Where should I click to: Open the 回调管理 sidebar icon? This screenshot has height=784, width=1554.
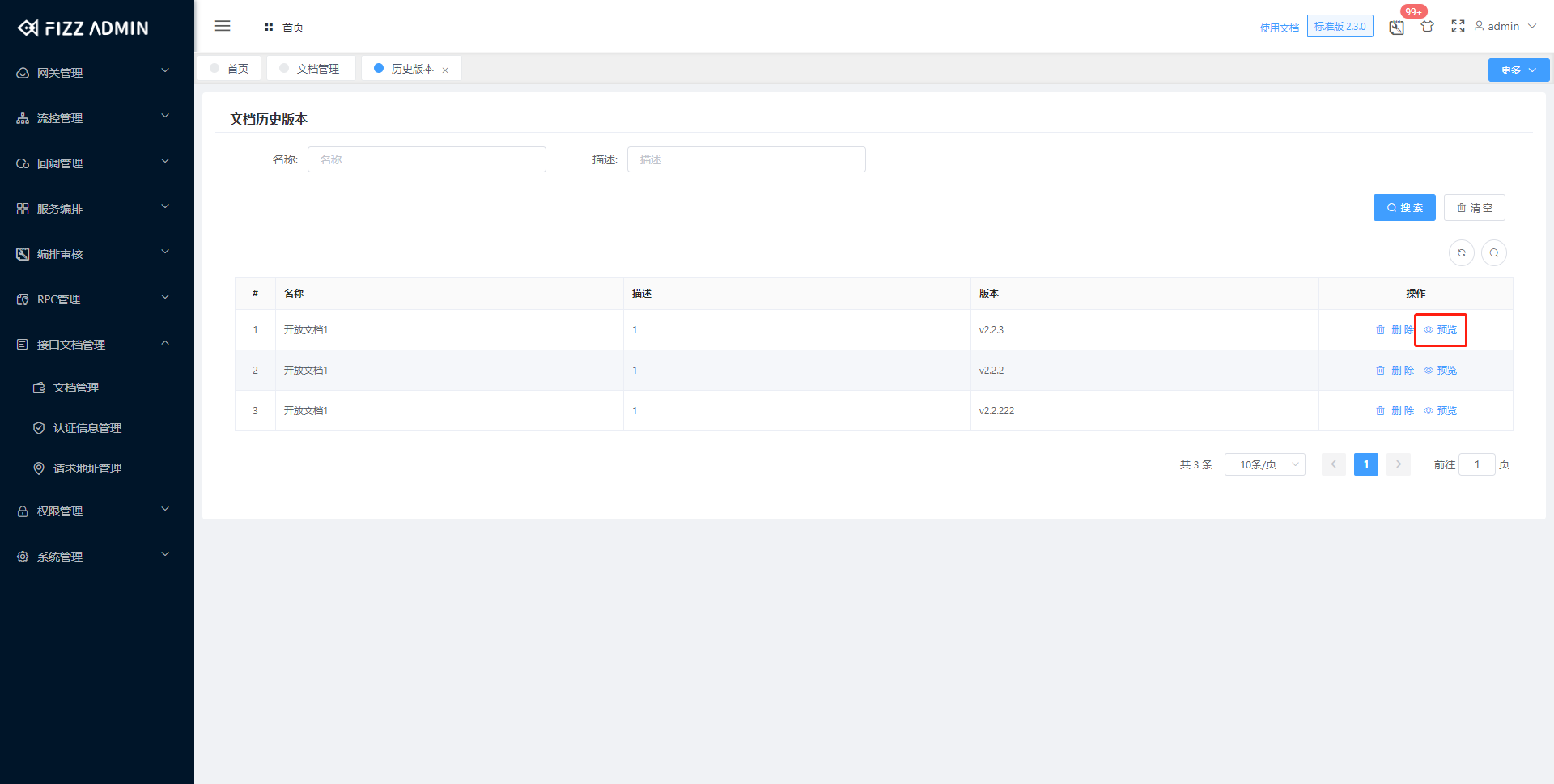(22, 163)
